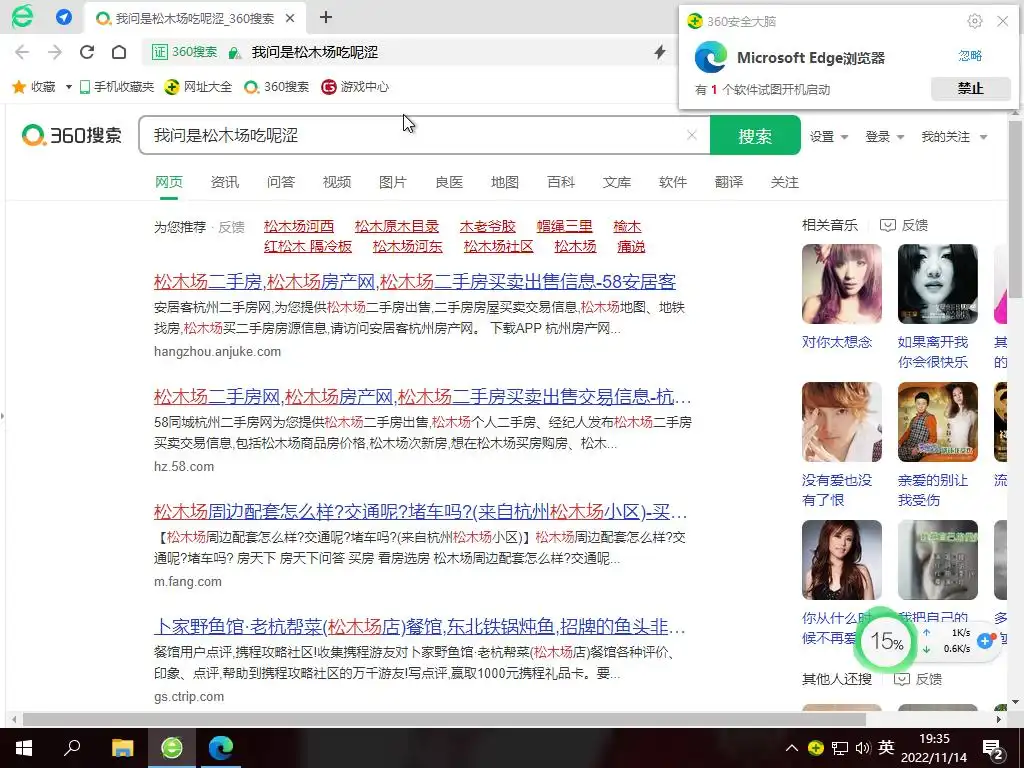Click the 360 browser logo at top-left
The height and width of the screenshot is (768, 1024).
click(x=22, y=16)
